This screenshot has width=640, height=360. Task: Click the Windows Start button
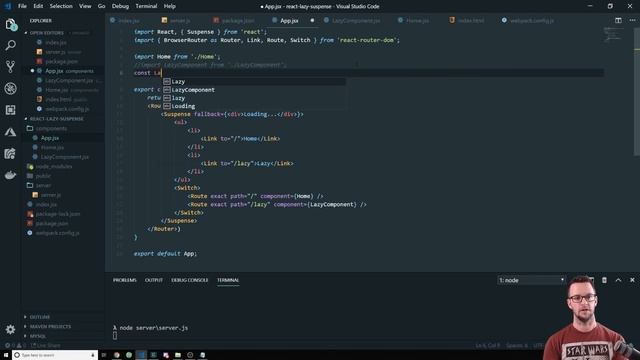(x=6, y=355)
